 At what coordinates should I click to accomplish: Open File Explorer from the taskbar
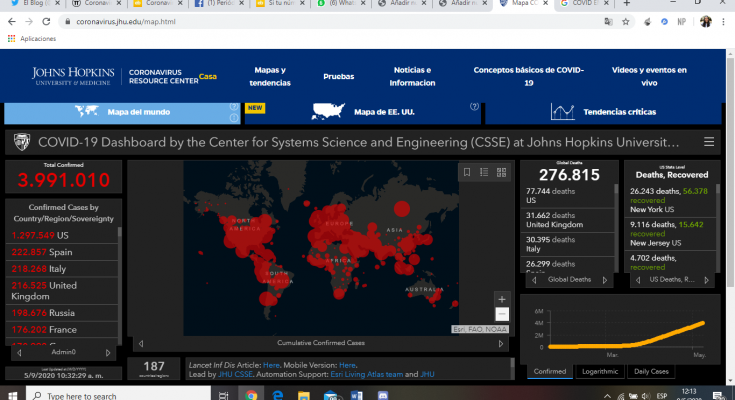304,395
